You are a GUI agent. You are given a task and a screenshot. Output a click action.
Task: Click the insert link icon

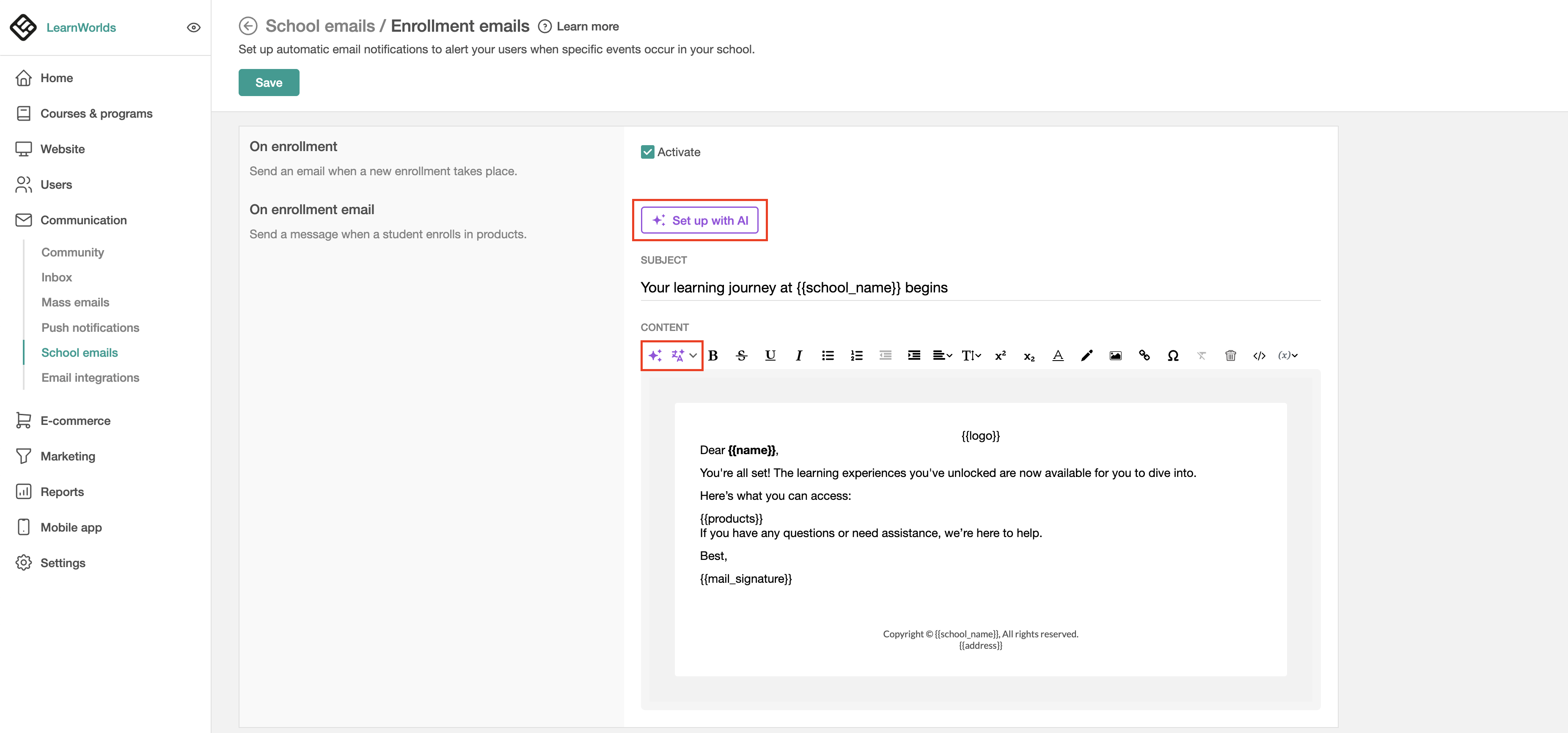1144,355
